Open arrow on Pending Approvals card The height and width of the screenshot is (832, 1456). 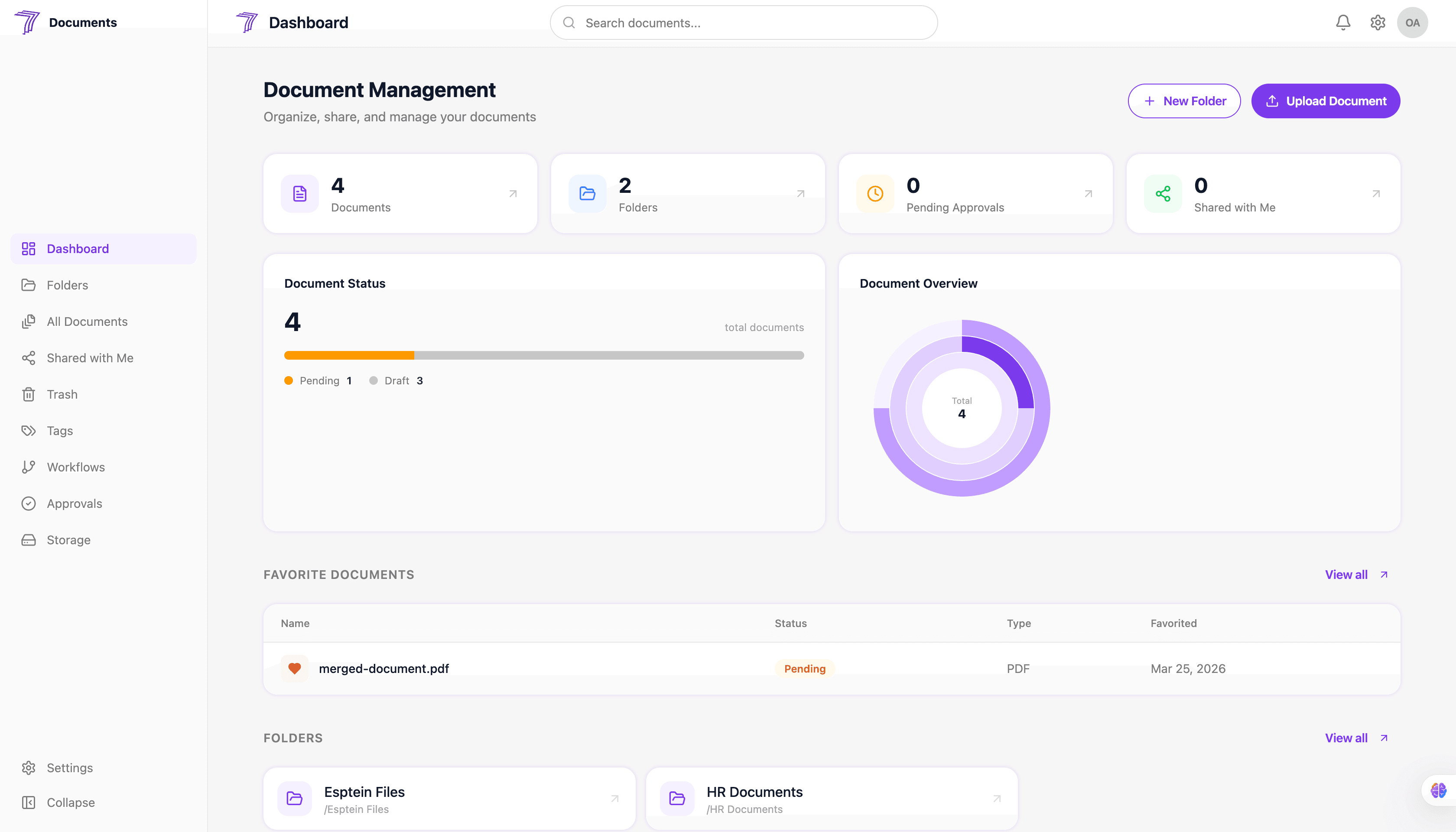pyautogui.click(x=1089, y=194)
